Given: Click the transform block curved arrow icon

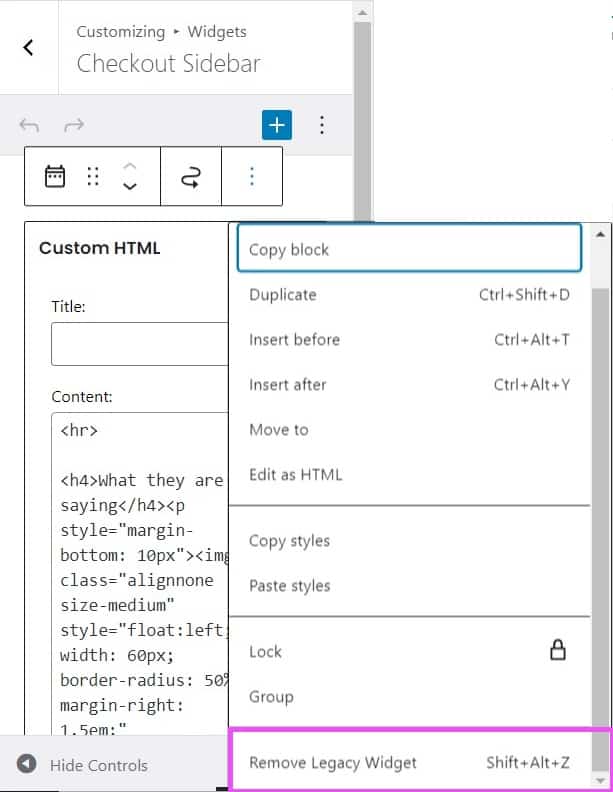Looking at the screenshot, I should pyautogui.click(x=190, y=177).
